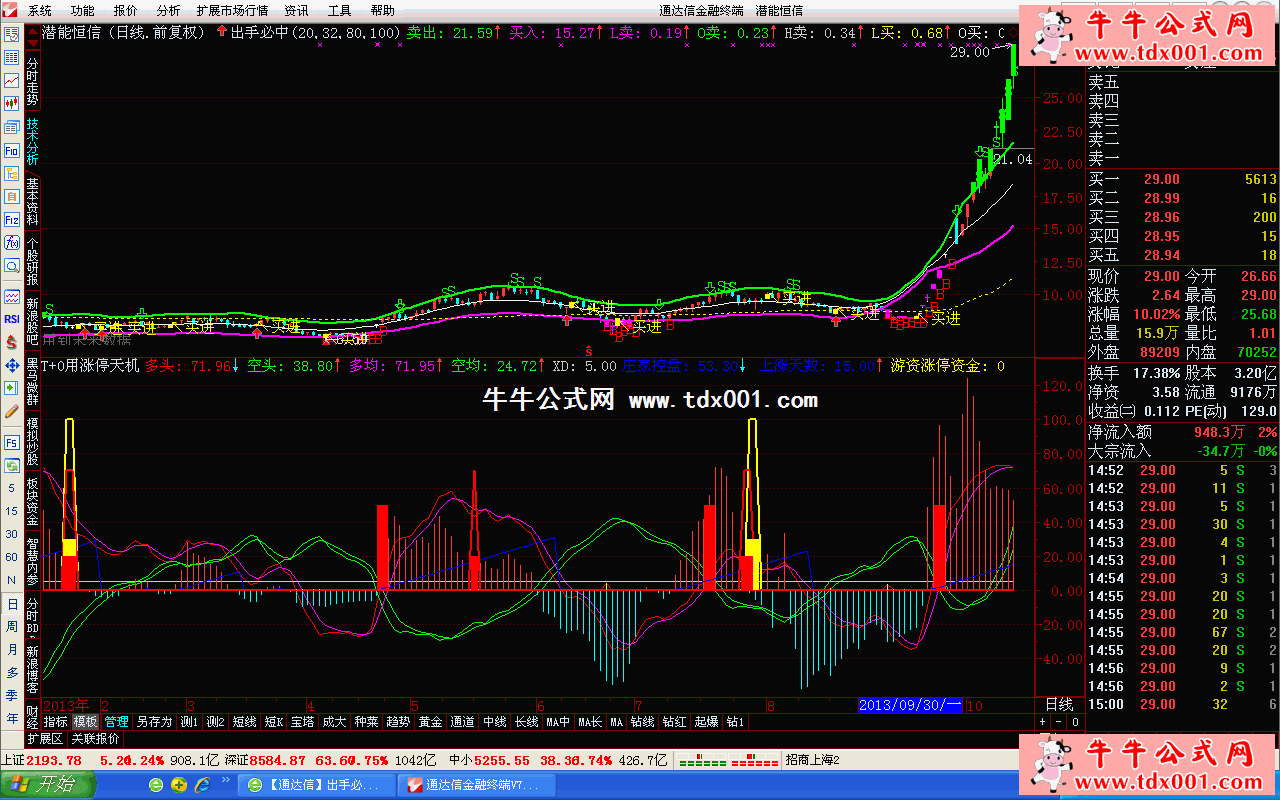The image size is (1280, 800).
Task: Switch to the 分时走势 vertical tab
Action: coord(32,80)
